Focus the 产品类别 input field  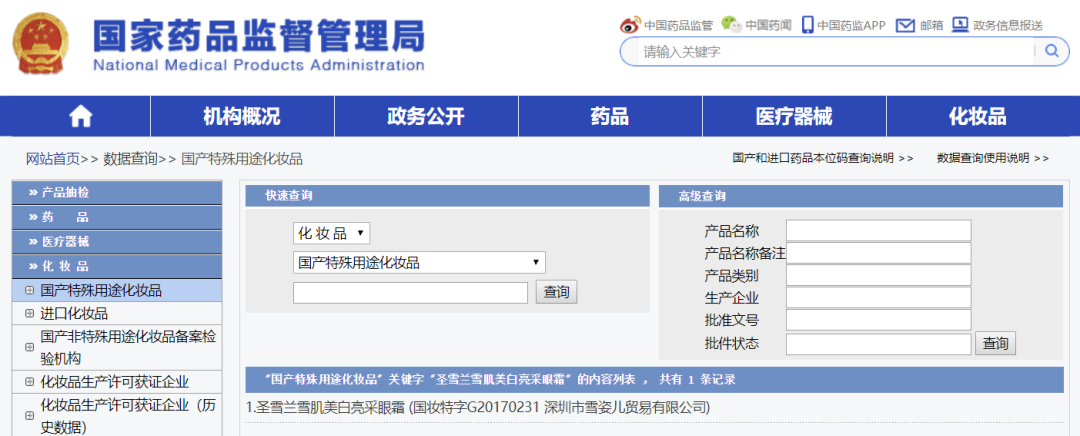tap(878, 276)
